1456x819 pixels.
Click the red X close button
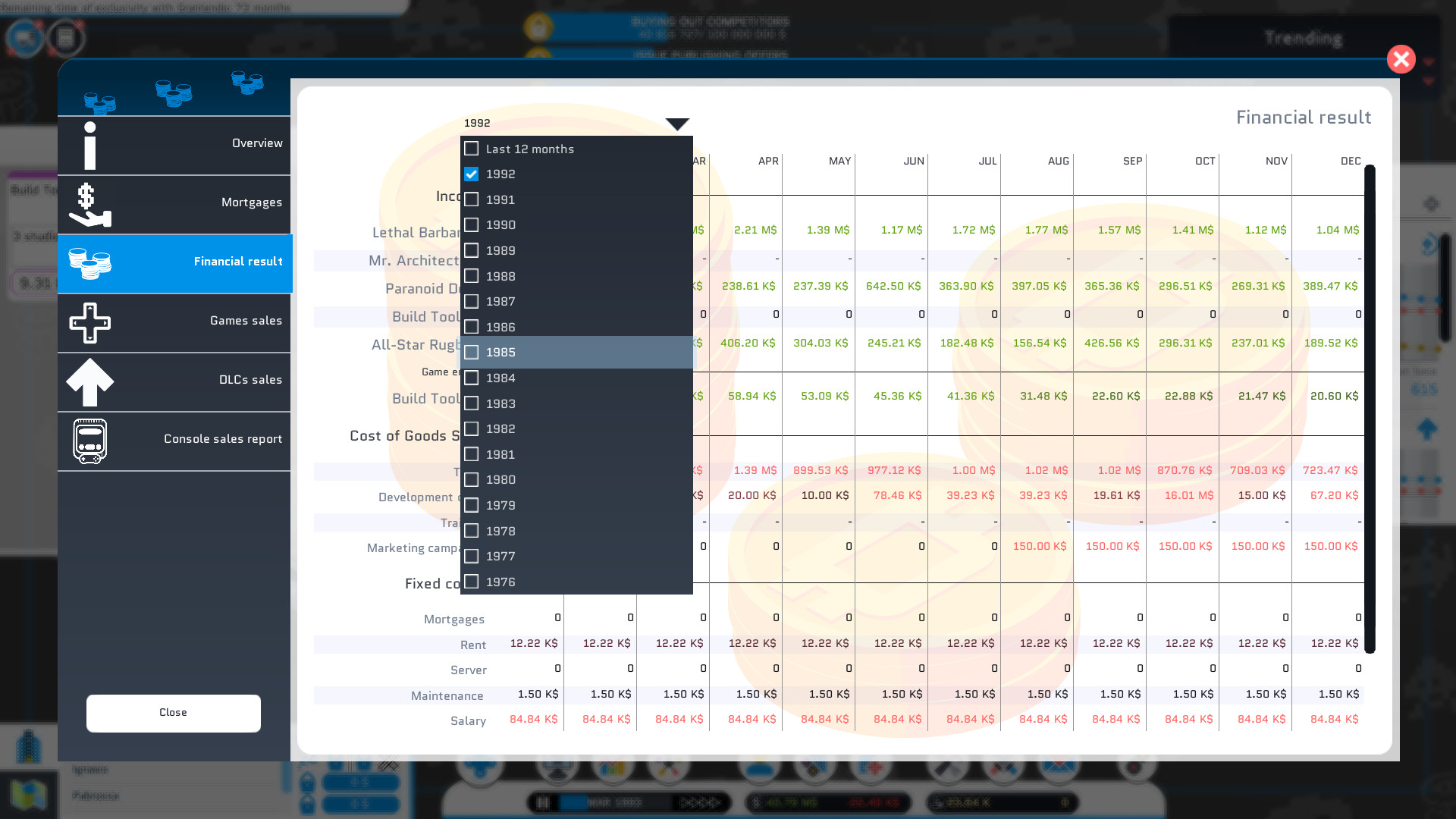1401,59
